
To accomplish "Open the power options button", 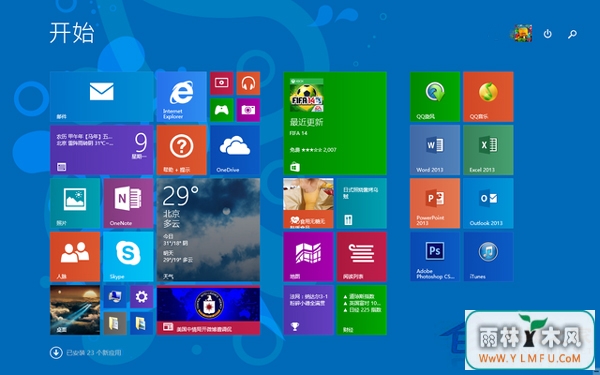I will pyautogui.click(x=548, y=34).
